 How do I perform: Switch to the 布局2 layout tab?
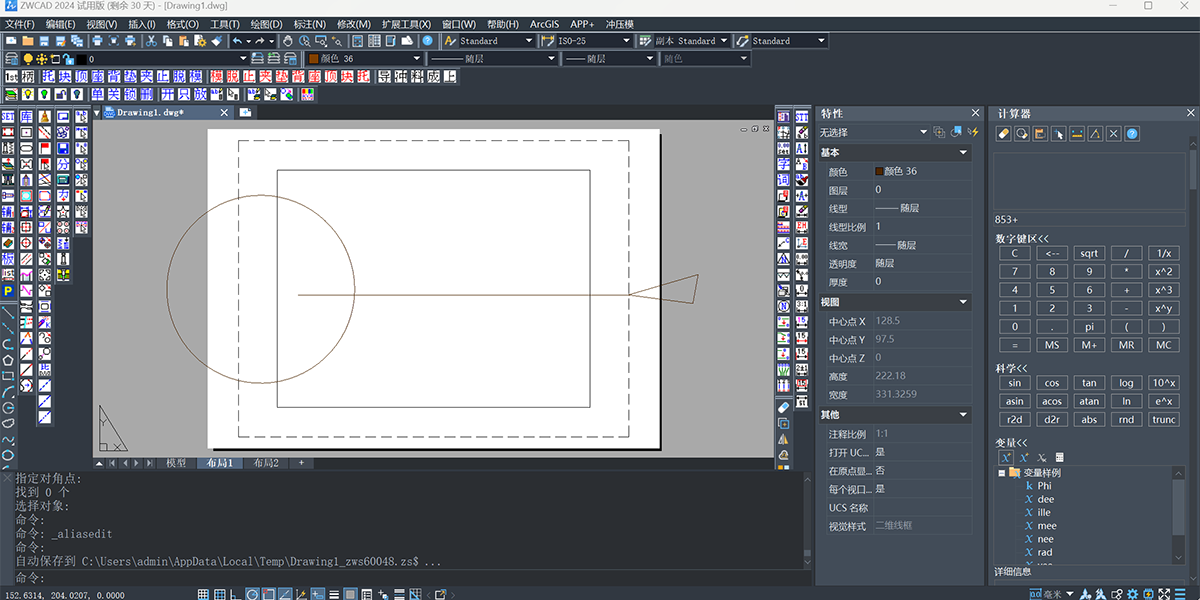coord(265,463)
